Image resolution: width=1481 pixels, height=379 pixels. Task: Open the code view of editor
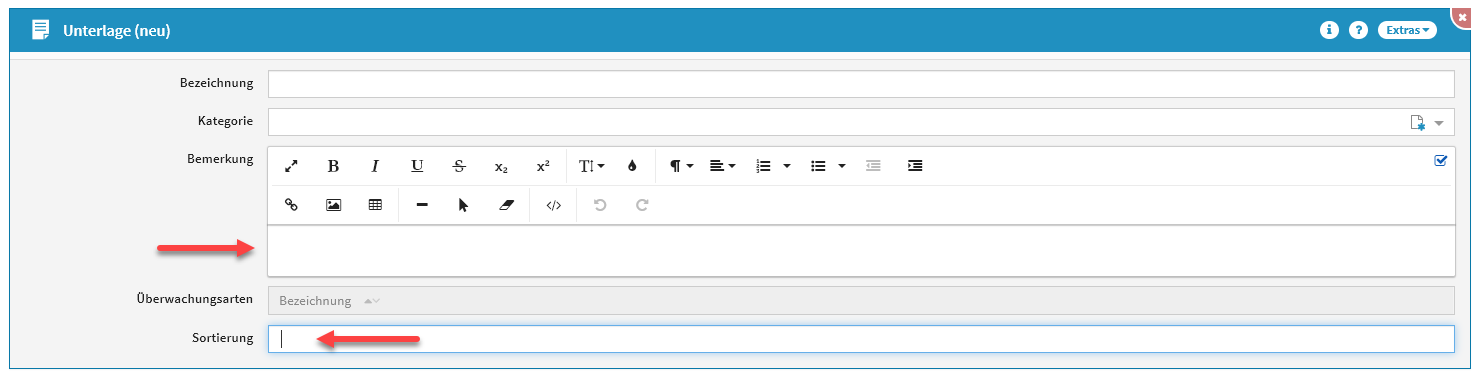(554, 205)
